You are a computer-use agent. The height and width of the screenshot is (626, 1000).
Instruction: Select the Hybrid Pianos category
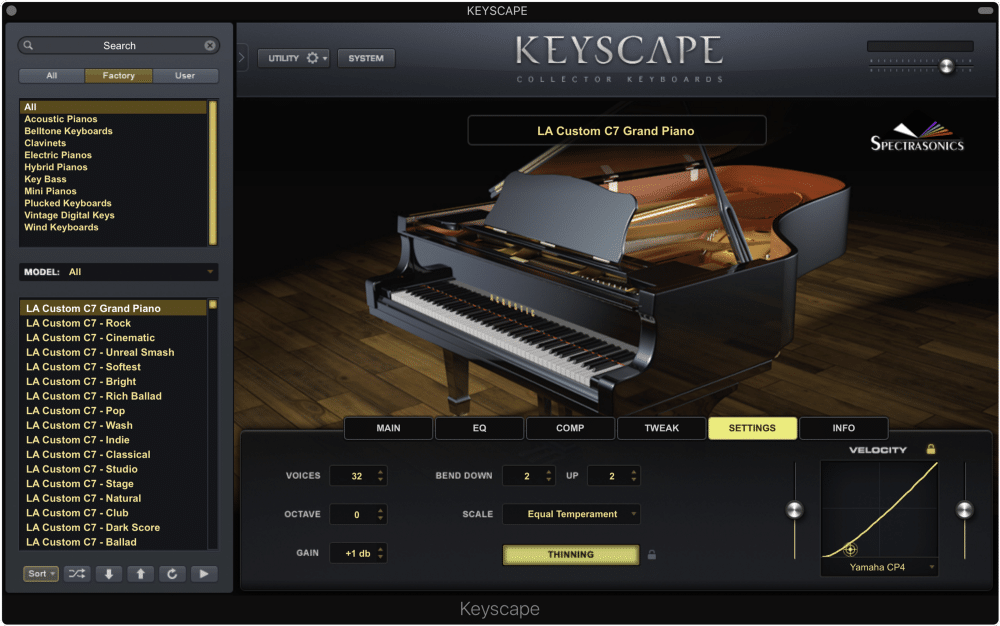pos(55,167)
